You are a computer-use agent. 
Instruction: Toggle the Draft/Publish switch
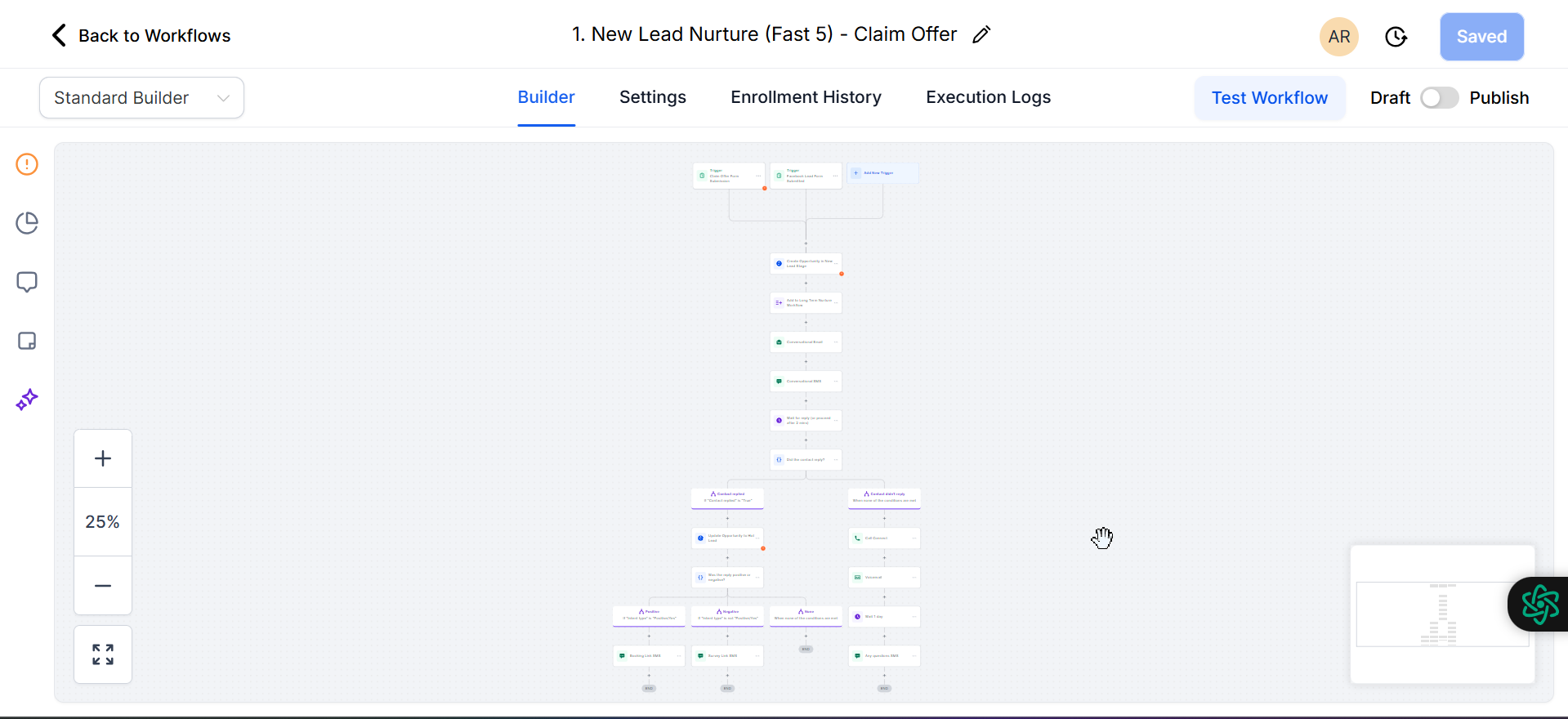[x=1439, y=98]
